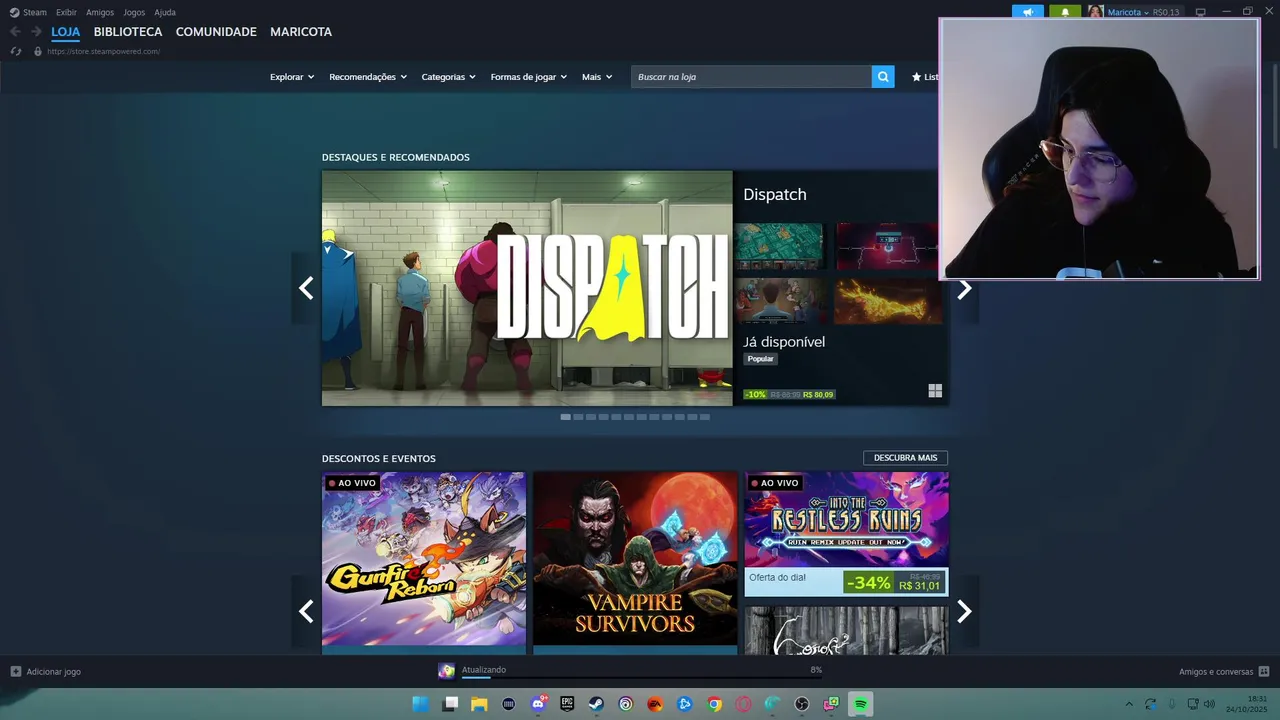Open the MARICOTA profile tab

[x=301, y=32]
